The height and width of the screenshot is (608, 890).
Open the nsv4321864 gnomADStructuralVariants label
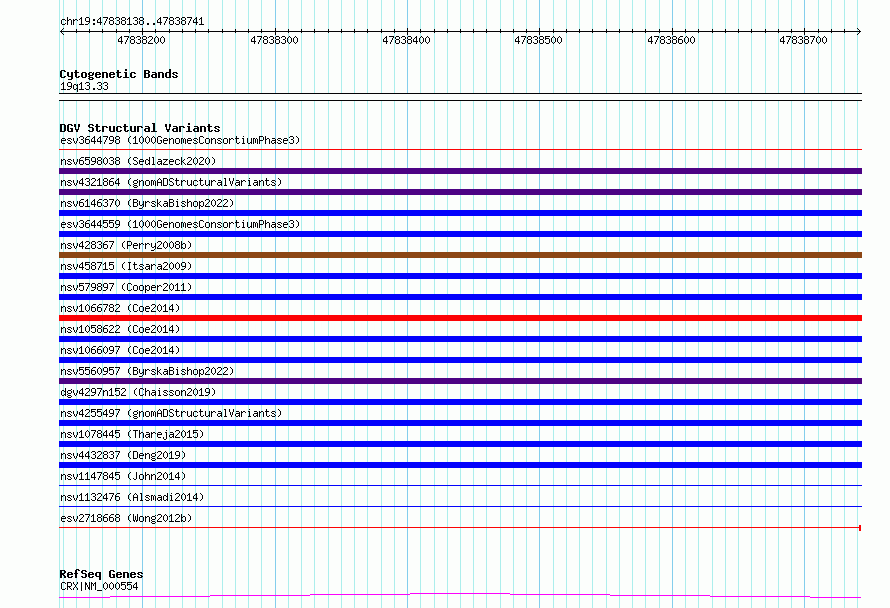[171, 182]
